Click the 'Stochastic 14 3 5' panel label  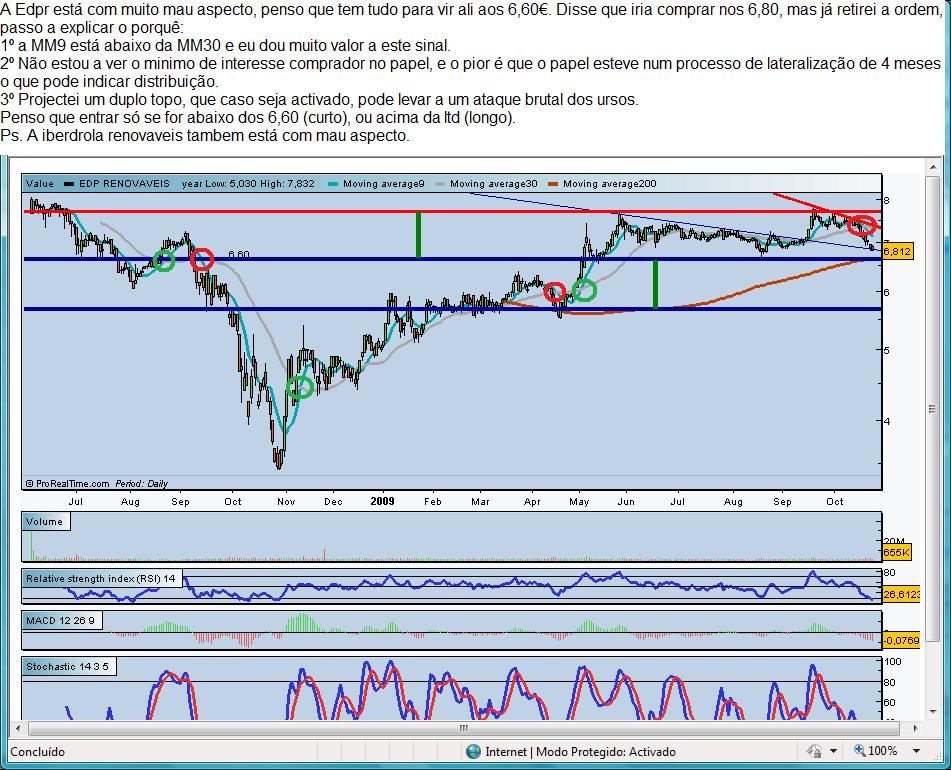coord(67,666)
